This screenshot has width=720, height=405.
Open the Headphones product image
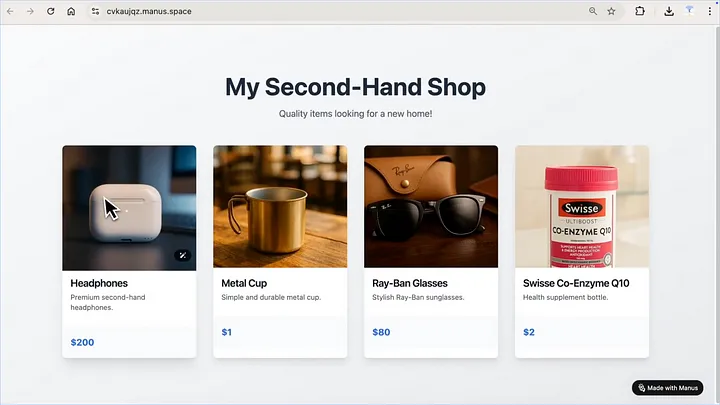pos(129,208)
